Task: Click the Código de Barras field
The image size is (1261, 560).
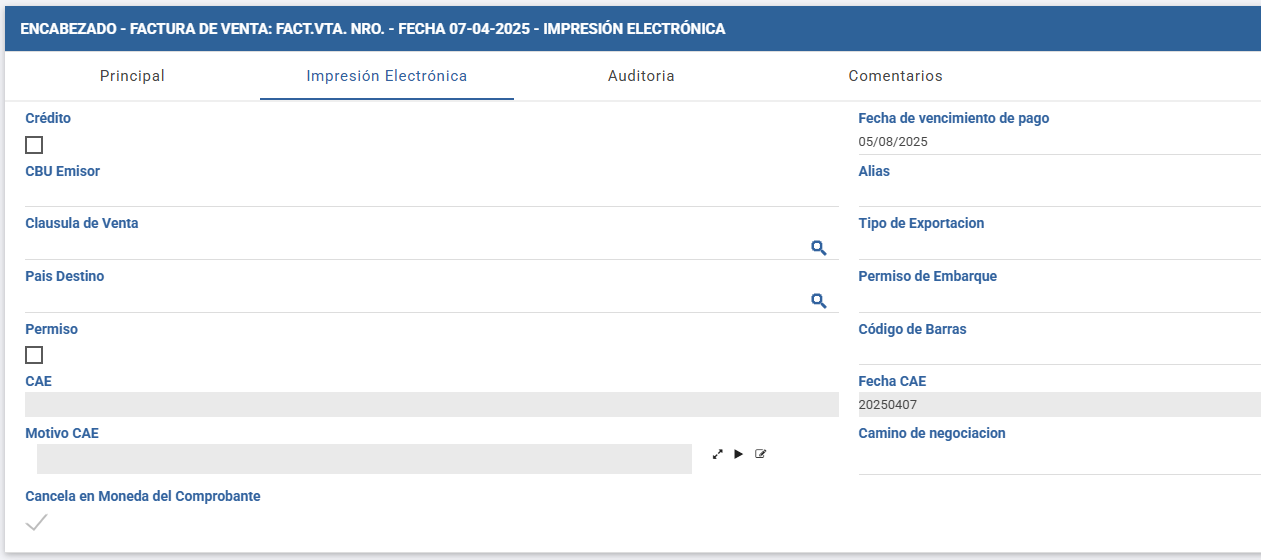Action: pos(1059,352)
